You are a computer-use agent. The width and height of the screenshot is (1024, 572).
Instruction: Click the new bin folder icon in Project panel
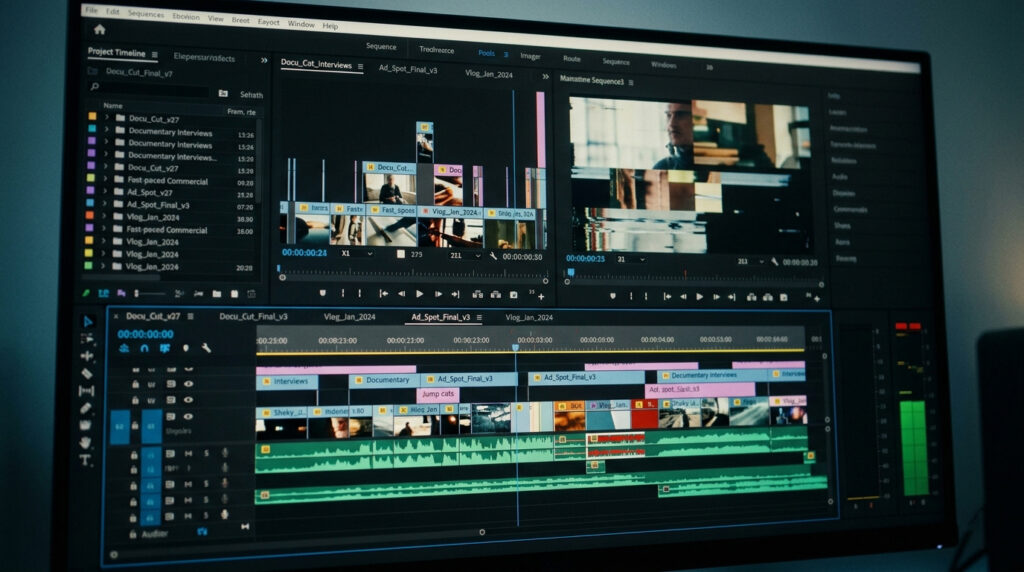(x=216, y=294)
